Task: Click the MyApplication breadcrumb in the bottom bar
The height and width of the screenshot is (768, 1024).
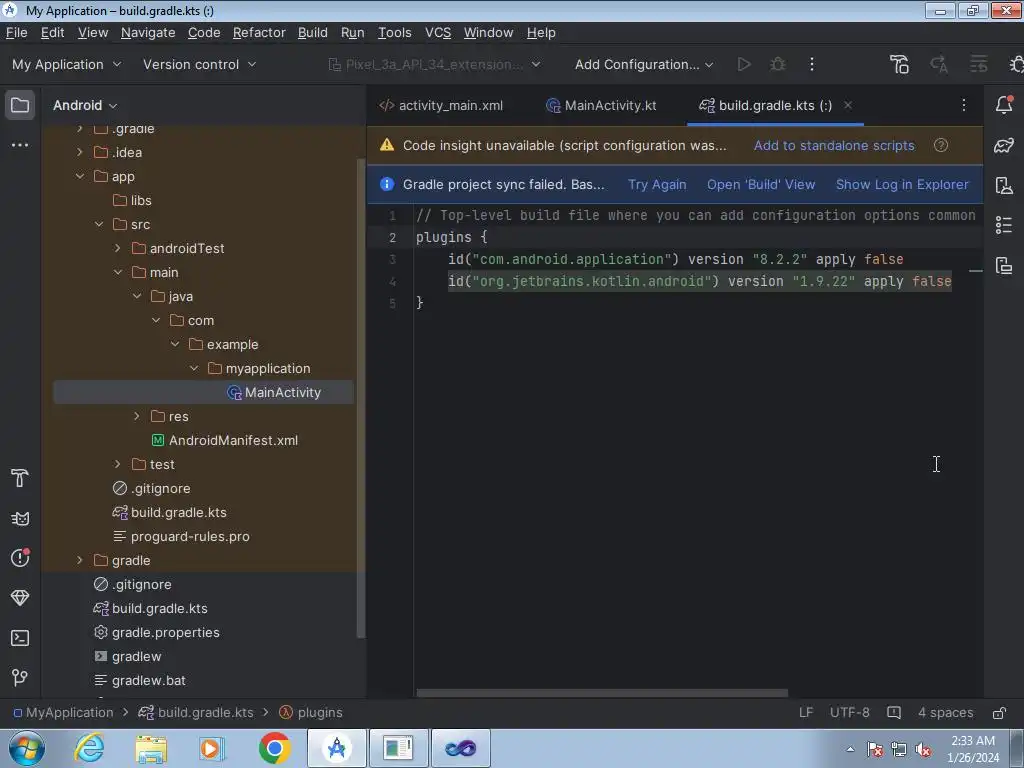Action: 63,712
